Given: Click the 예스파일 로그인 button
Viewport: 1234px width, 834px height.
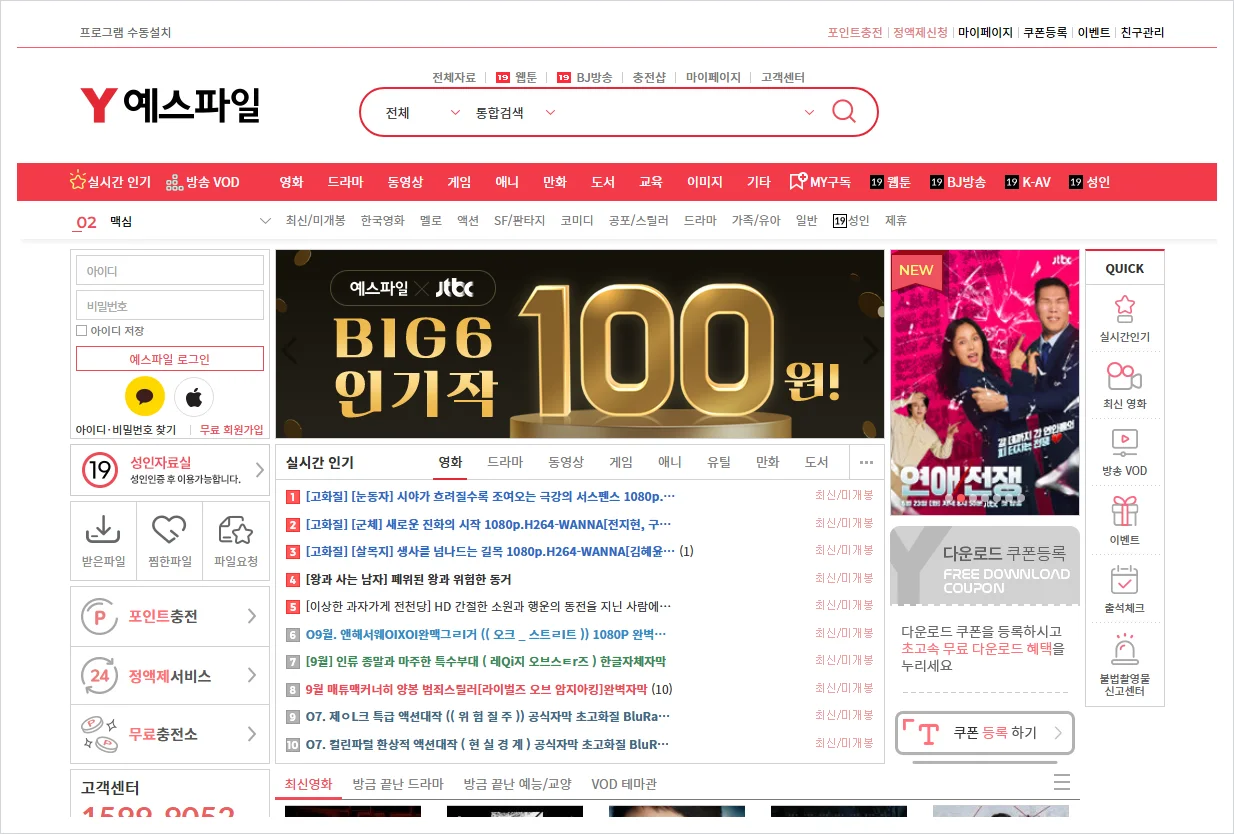Looking at the screenshot, I should click(x=170, y=359).
